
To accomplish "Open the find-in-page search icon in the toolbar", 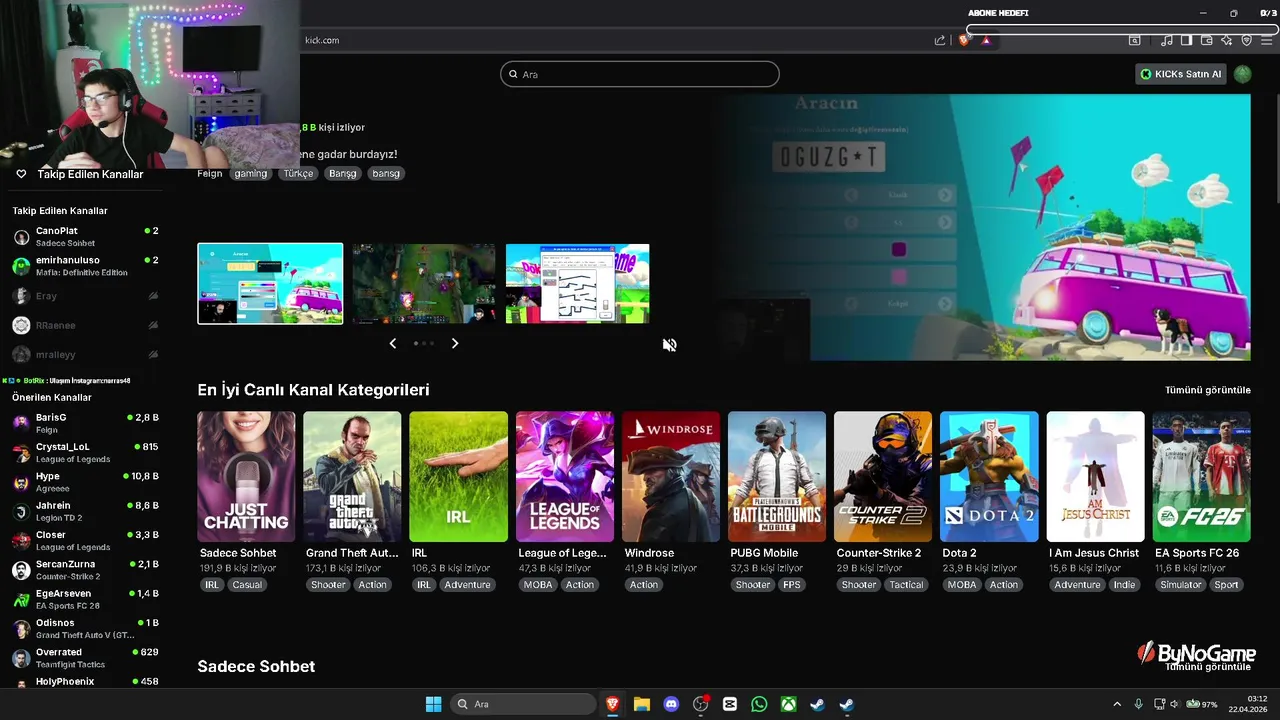I will [x=1135, y=40].
